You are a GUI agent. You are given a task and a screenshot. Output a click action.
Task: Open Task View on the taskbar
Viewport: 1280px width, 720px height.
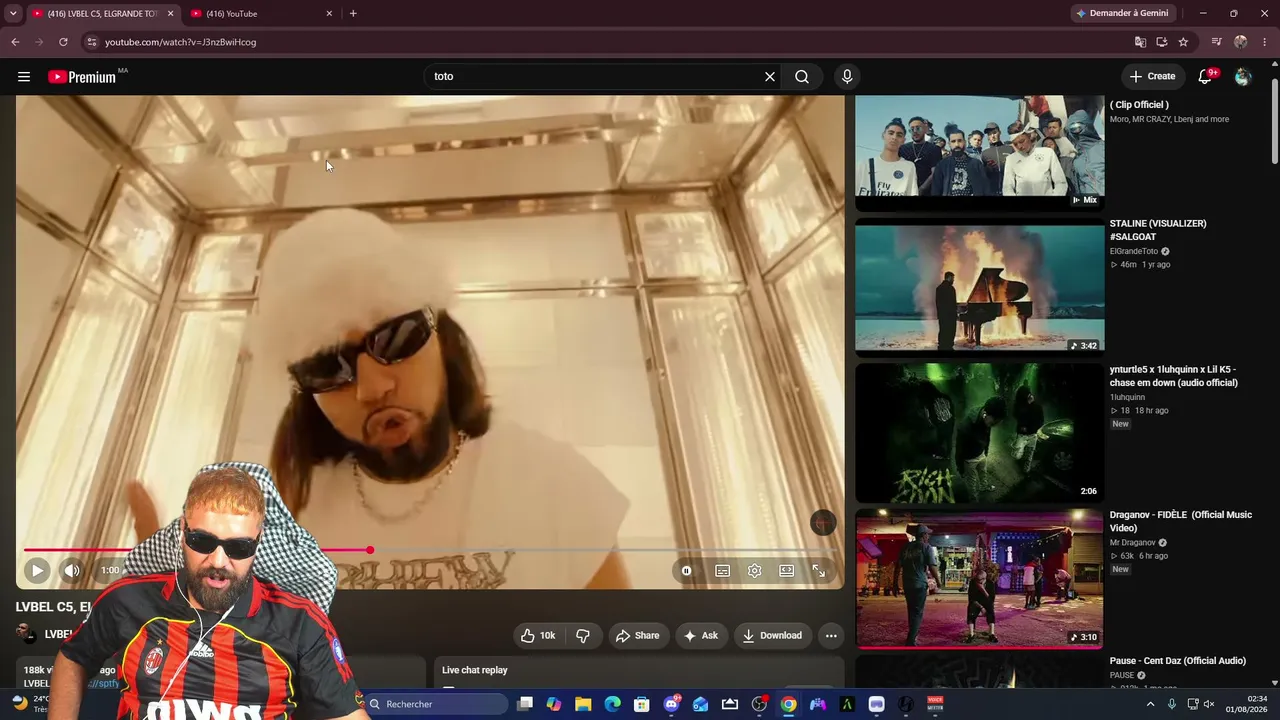pyautogui.click(x=525, y=704)
